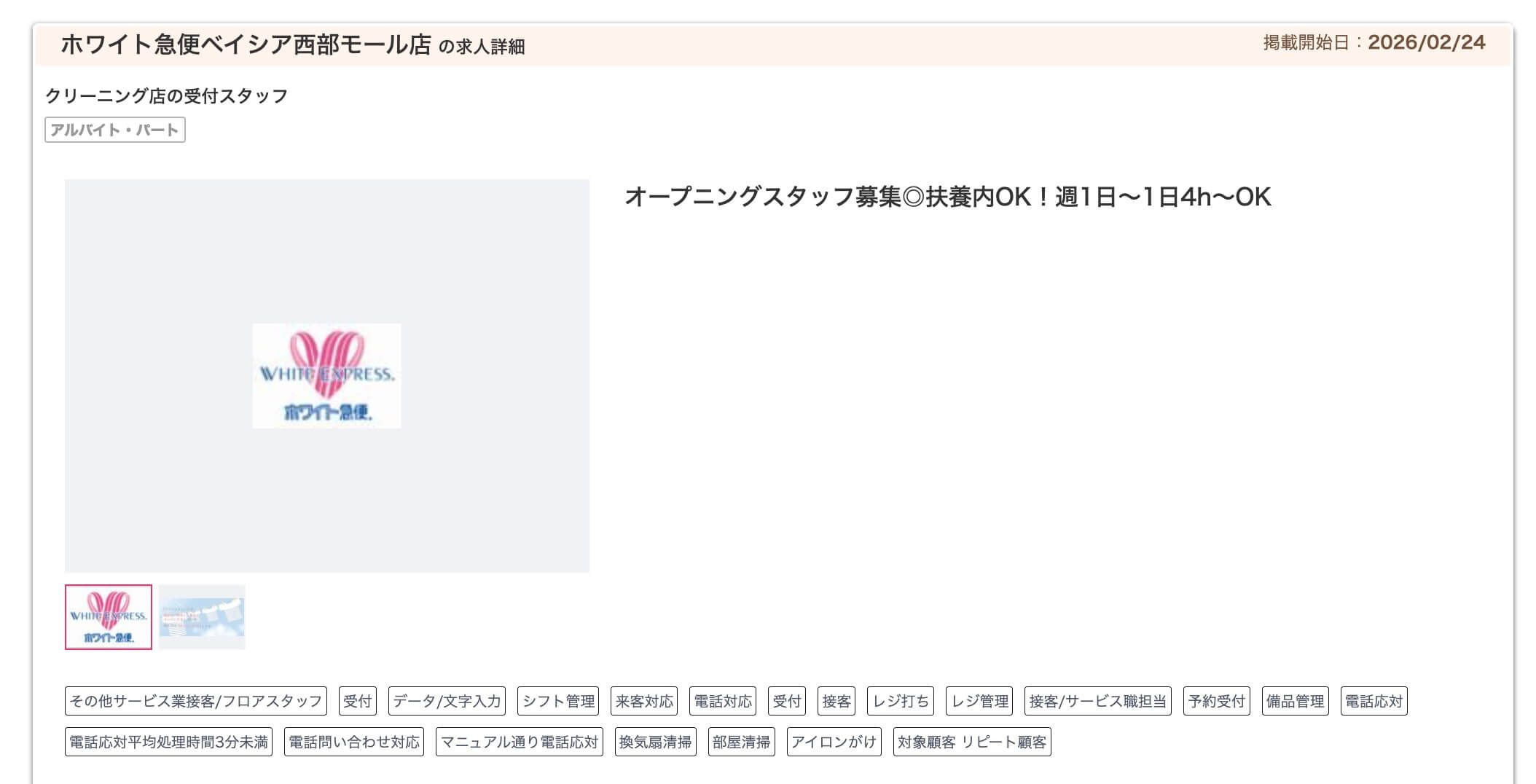Select the blue sky laundry thumbnail
Image resolution: width=1536 pixels, height=784 pixels.
202,617
